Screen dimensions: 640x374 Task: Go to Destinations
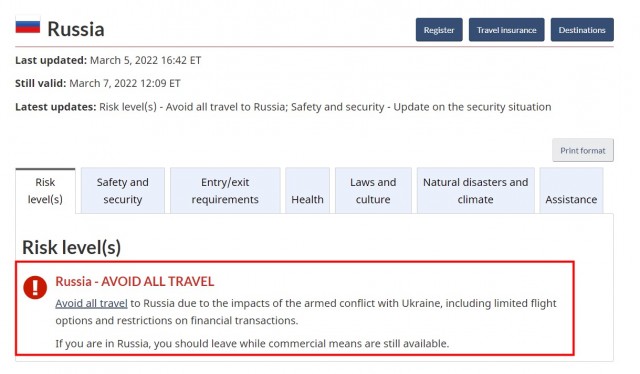click(x=582, y=30)
